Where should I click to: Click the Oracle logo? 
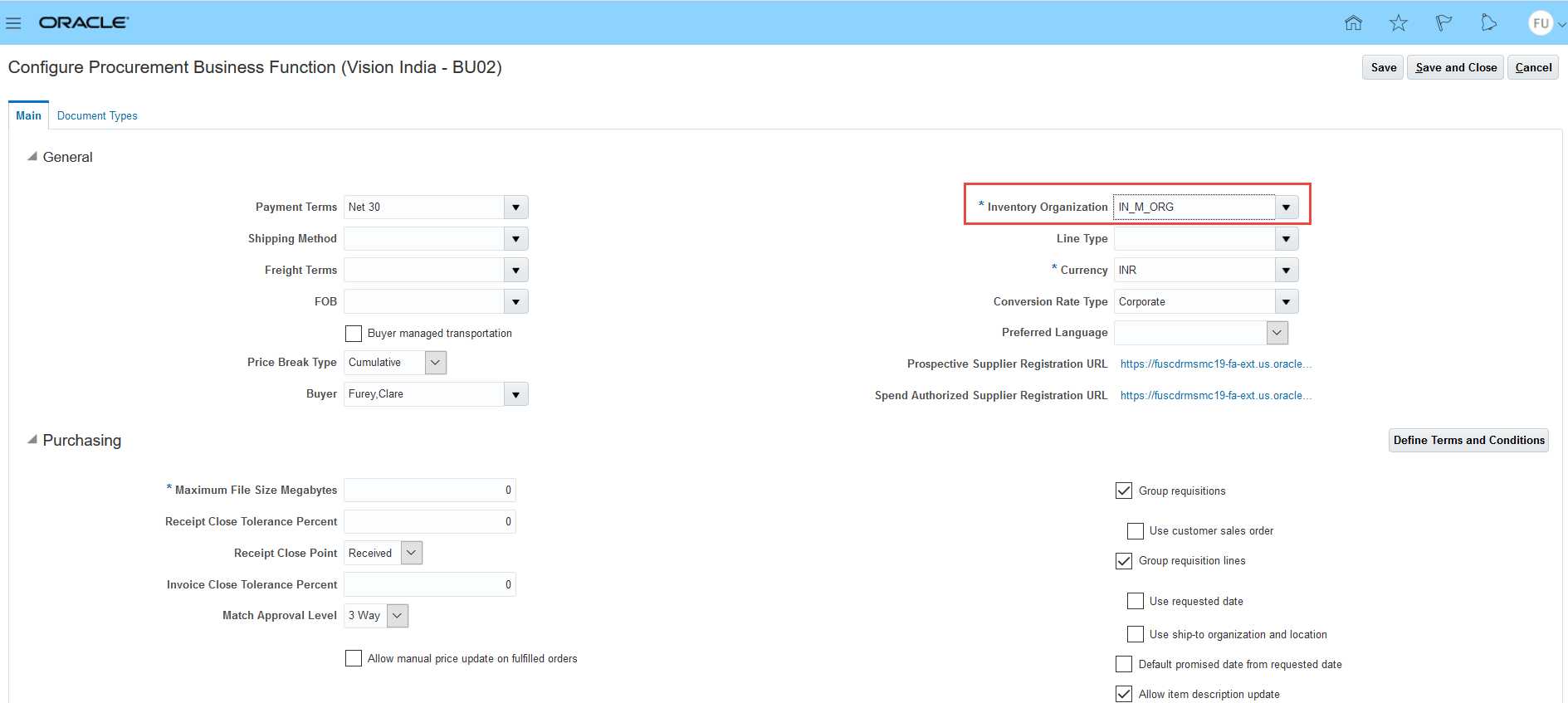click(84, 22)
